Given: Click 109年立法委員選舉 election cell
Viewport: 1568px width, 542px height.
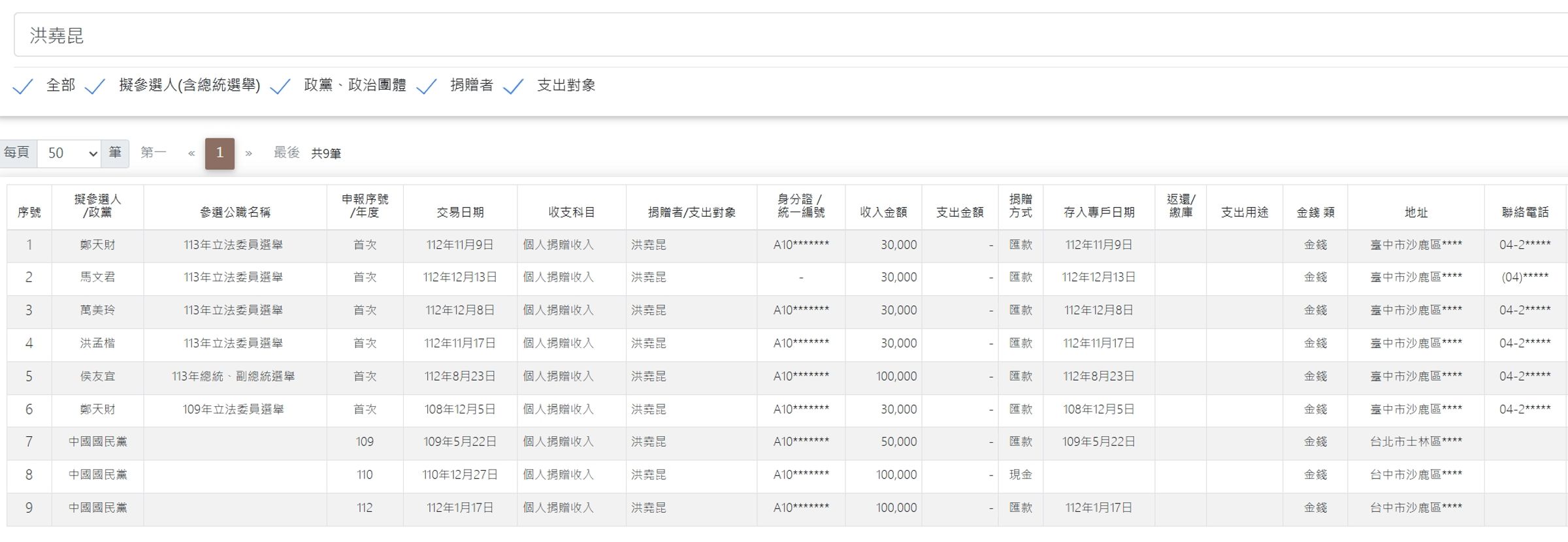Looking at the screenshot, I should [x=233, y=409].
